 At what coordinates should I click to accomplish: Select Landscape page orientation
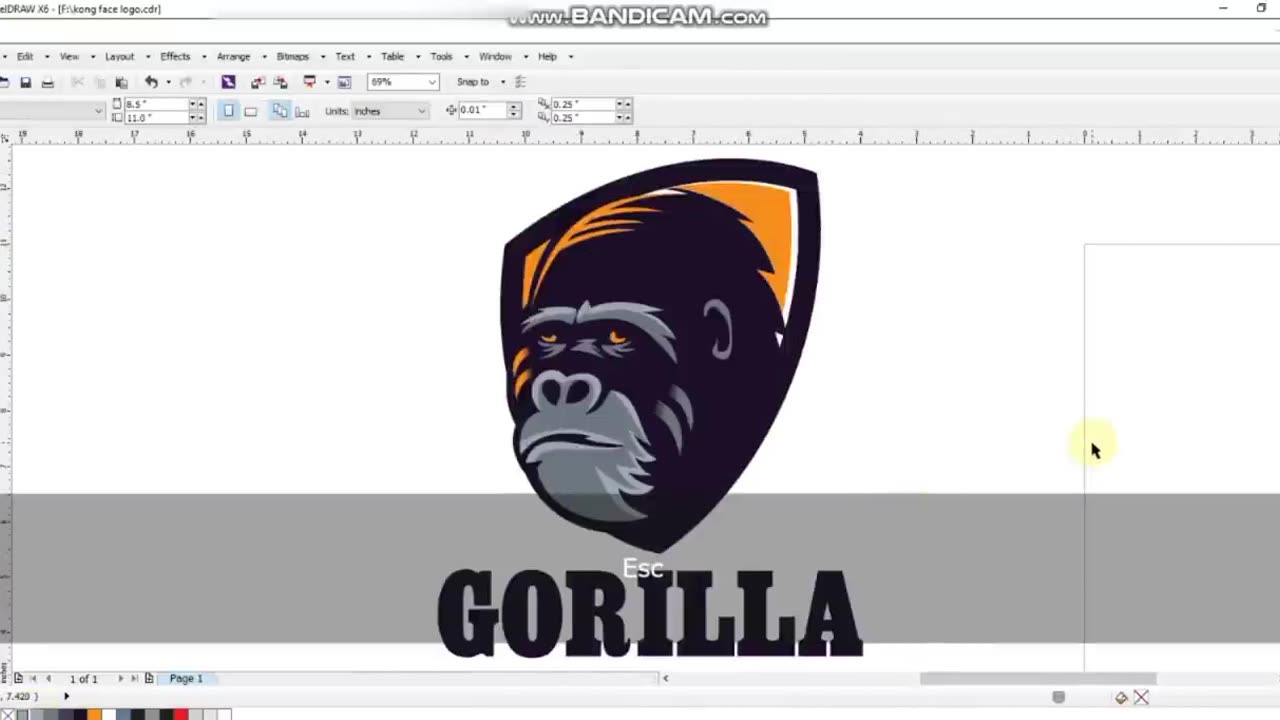click(x=251, y=111)
